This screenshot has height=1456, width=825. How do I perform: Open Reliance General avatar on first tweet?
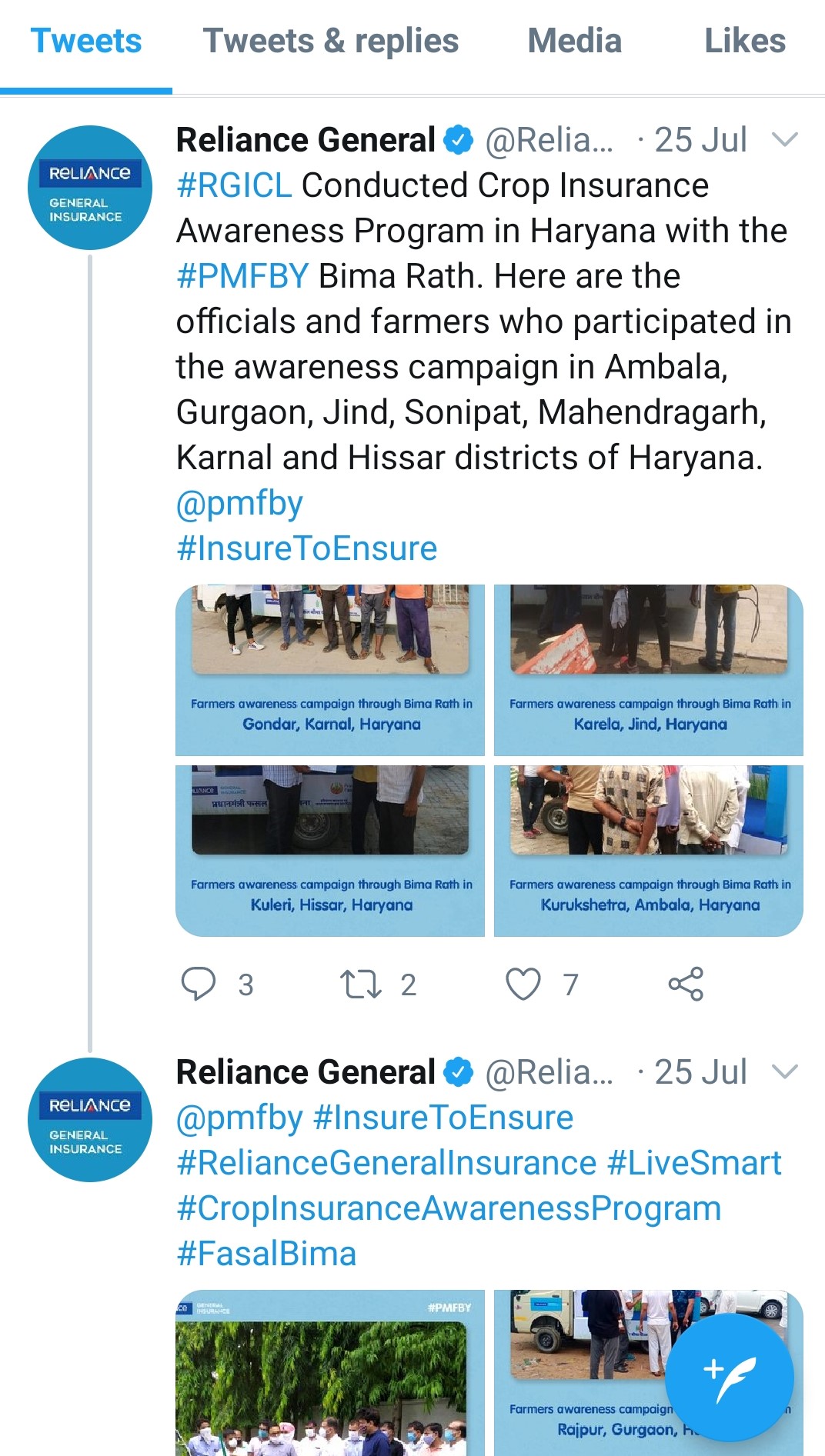pos(89,188)
